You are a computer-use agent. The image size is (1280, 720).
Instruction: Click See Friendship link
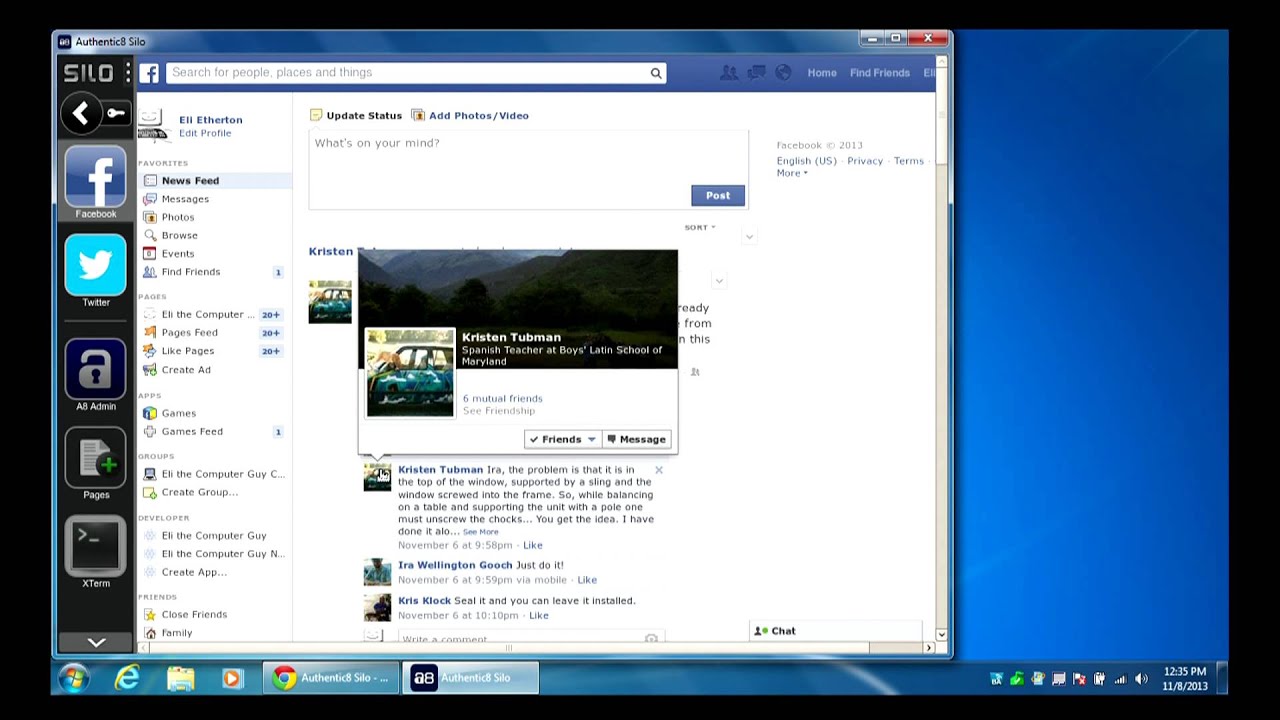tap(499, 411)
